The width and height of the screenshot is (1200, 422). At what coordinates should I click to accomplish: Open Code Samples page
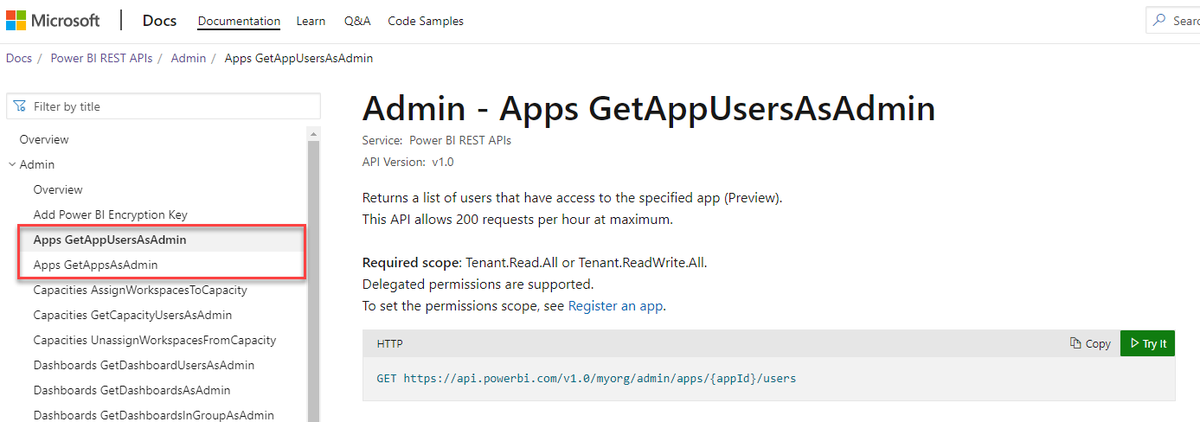(425, 21)
